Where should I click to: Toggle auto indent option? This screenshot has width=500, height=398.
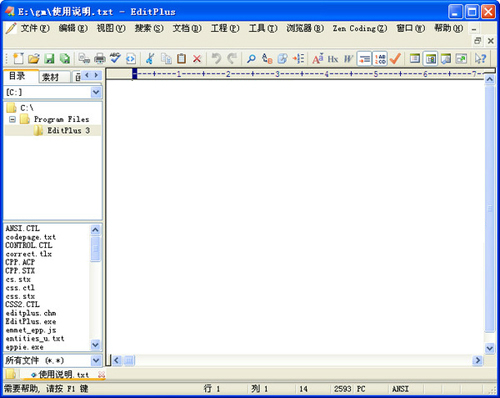tap(364, 59)
